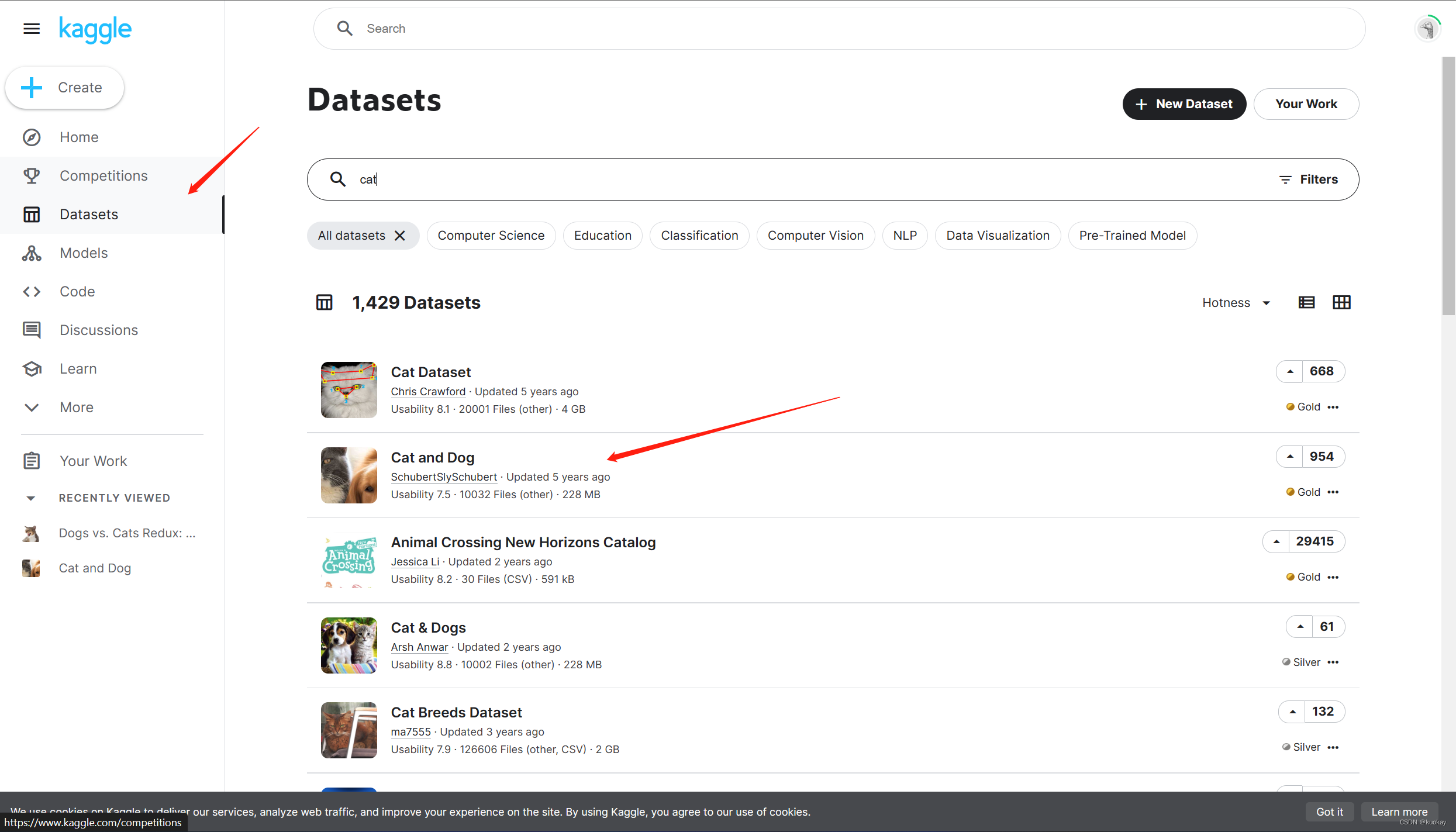Select the Classification tag chip
1456x832 pixels.
click(x=699, y=236)
